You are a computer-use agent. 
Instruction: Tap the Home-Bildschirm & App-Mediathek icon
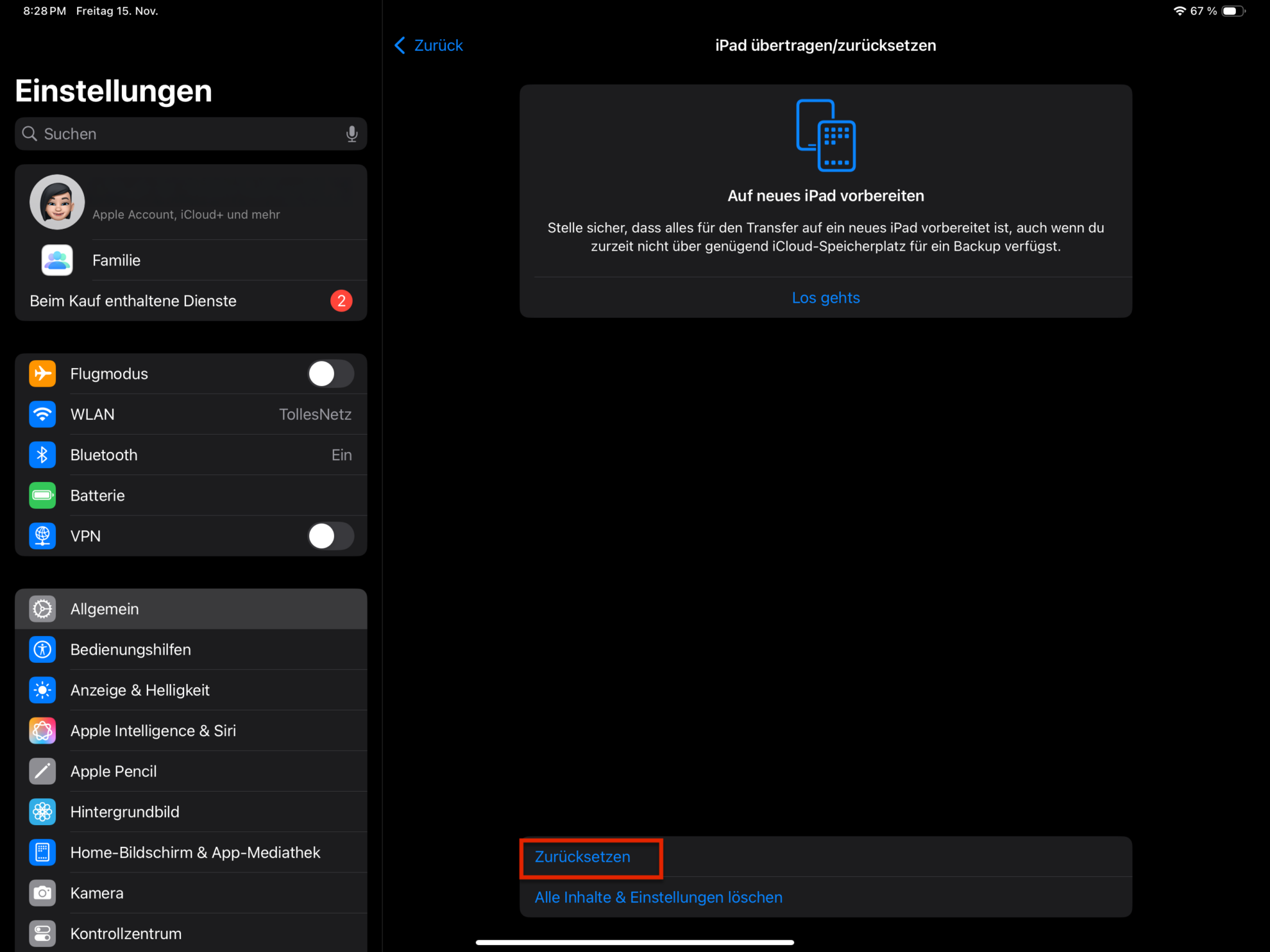click(42, 853)
